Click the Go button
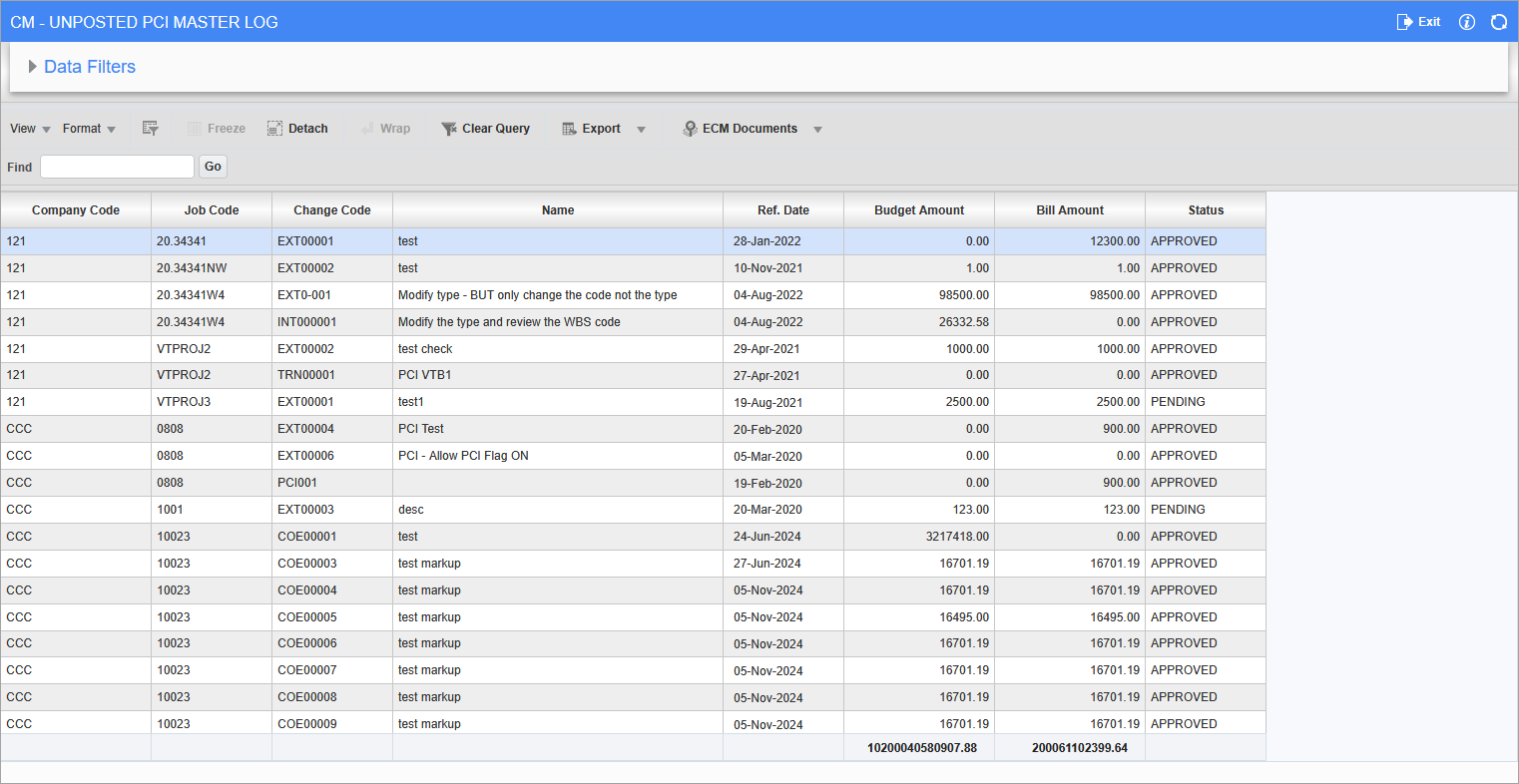This screenshot has height=784, width=1519. [x=213, y=167]
